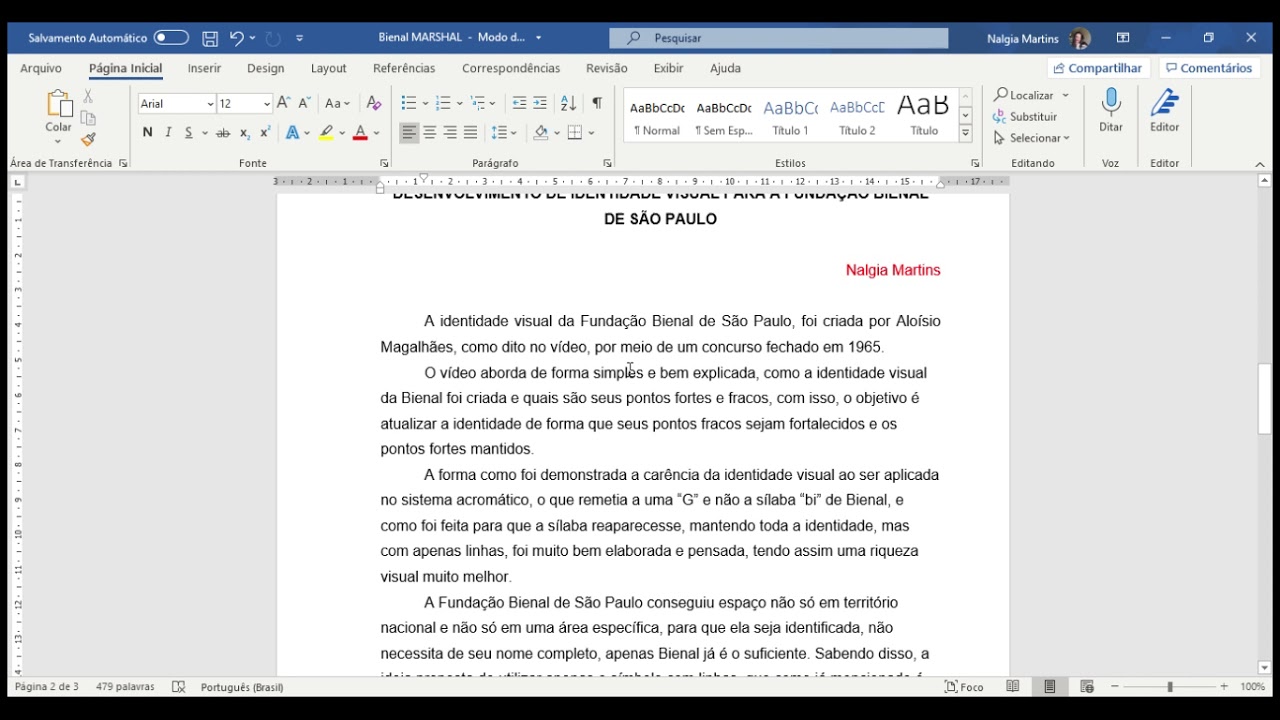
Task: Click Localizar in Editando group
Action: coord(1031,95)
